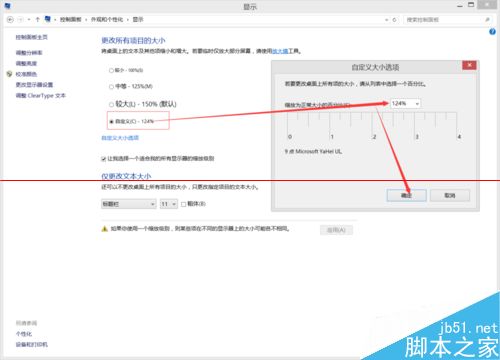Click the 9 点 Microsoft YaHei UI sample text
This screenshot has width=500, height=360.
pyautogui.click(x=313, y=151)
